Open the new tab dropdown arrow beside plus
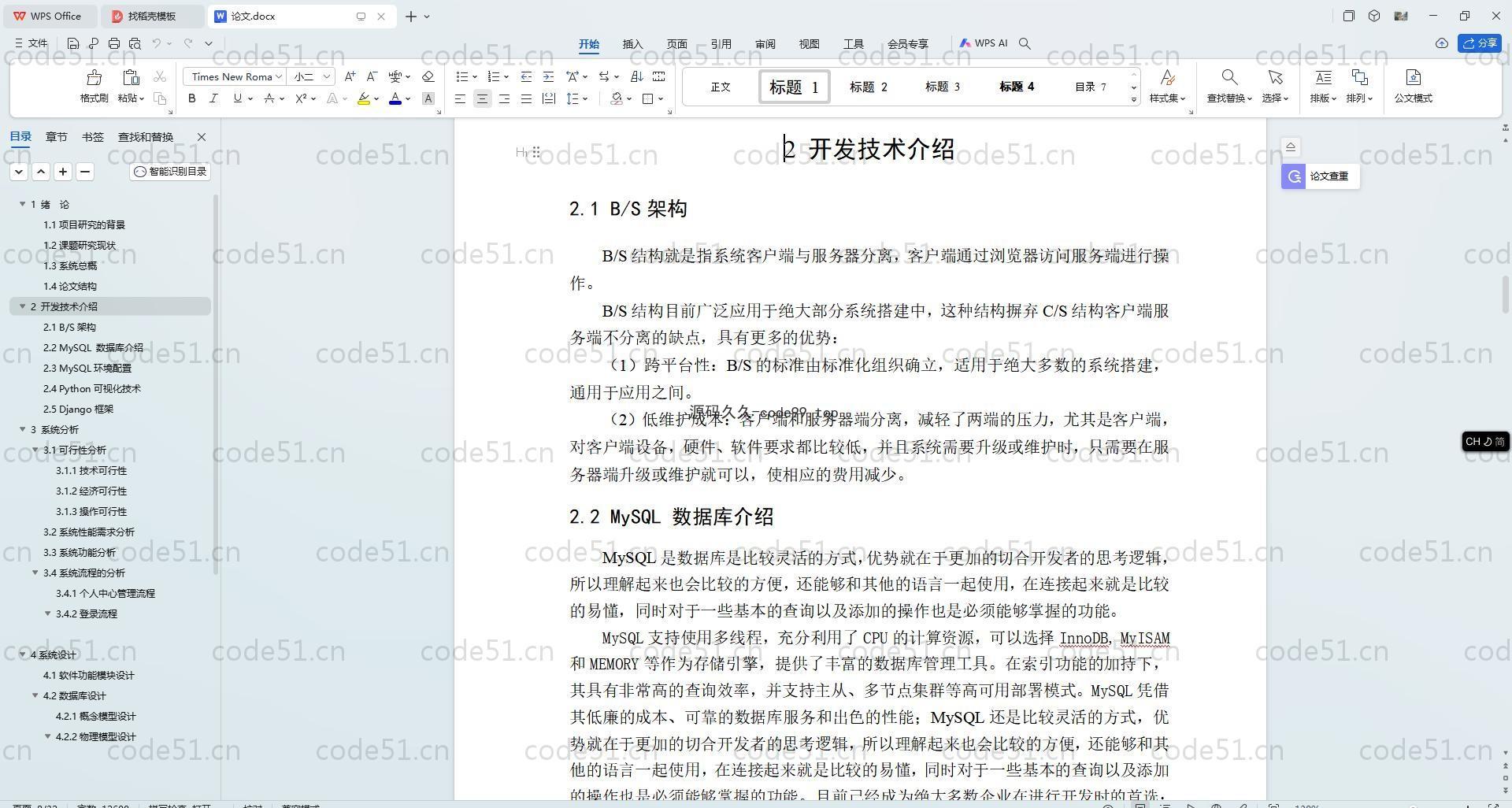 point(427,17)
